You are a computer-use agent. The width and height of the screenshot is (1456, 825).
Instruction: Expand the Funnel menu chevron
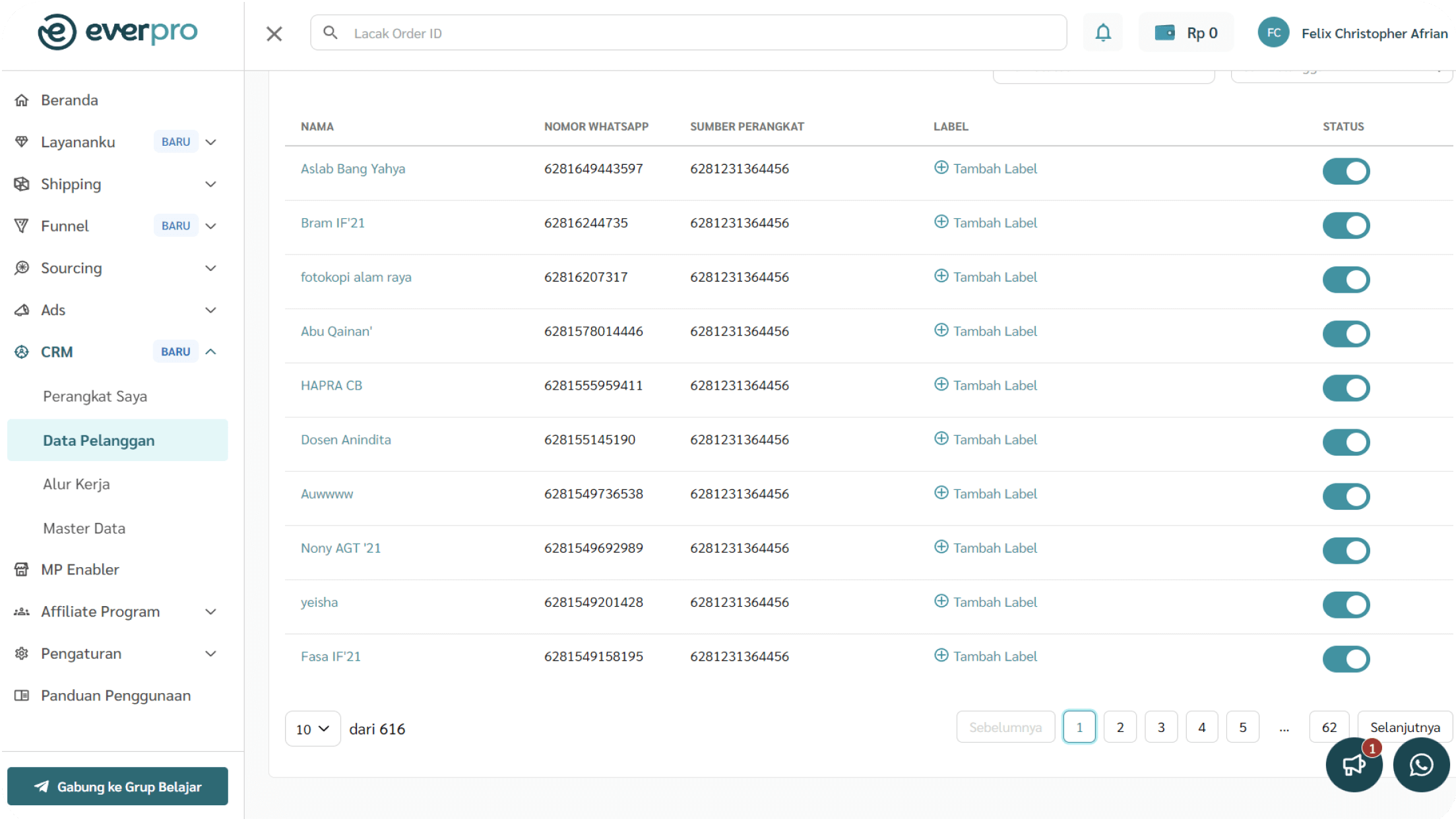pos(210,226)
